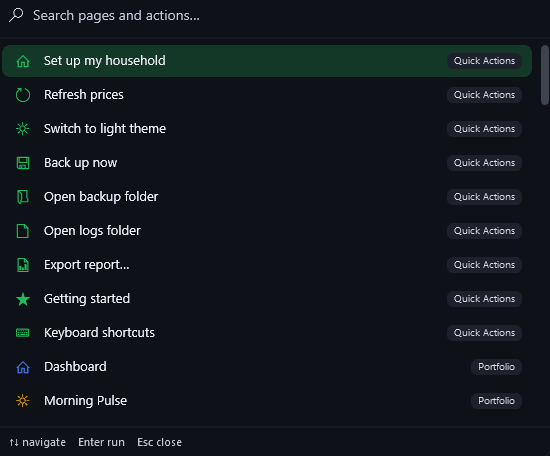Choose Switch to light theme

[x=267, y=129]
